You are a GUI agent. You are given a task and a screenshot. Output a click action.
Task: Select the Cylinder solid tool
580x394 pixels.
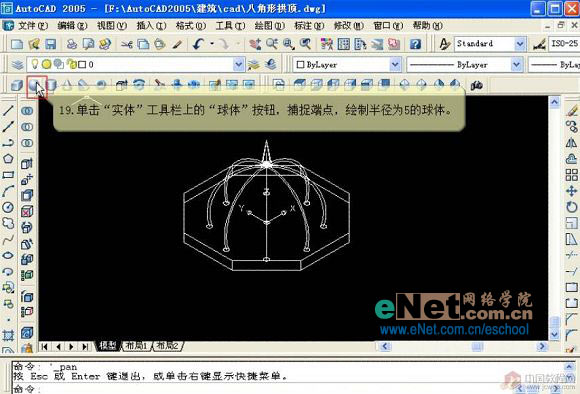(52, 85)
